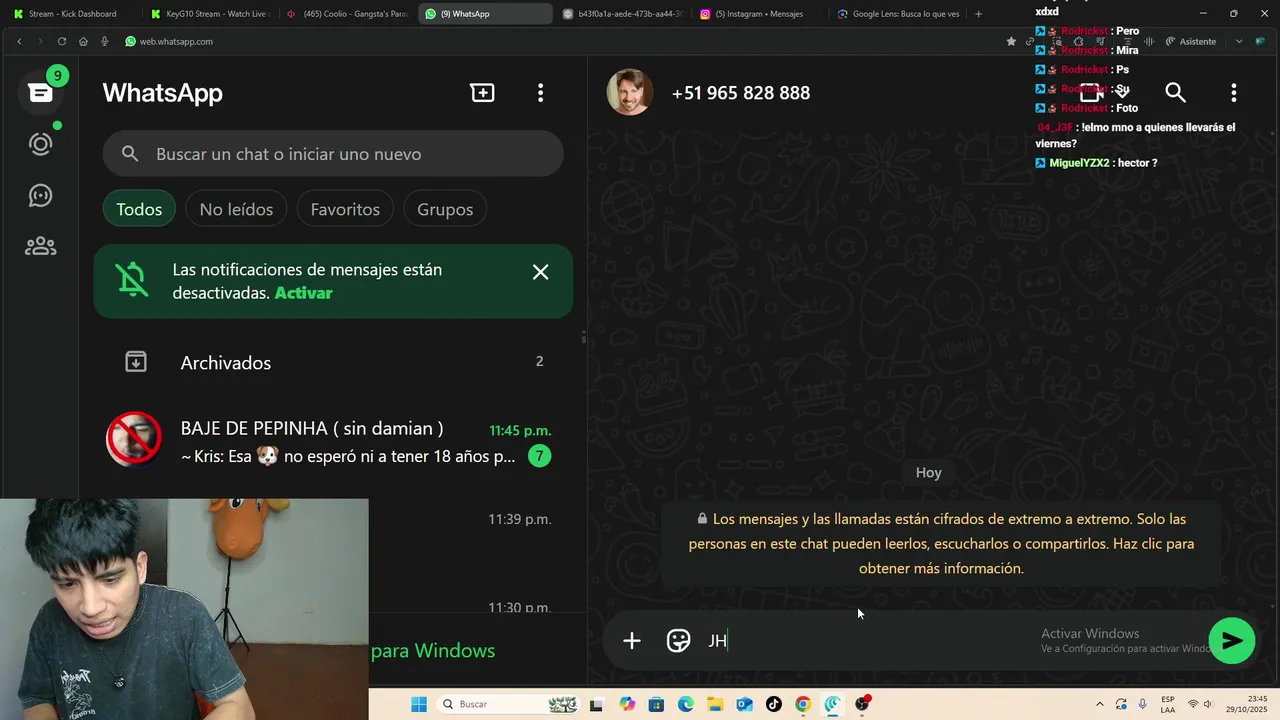Click the message input containing 'JH'

coord(870,641)
